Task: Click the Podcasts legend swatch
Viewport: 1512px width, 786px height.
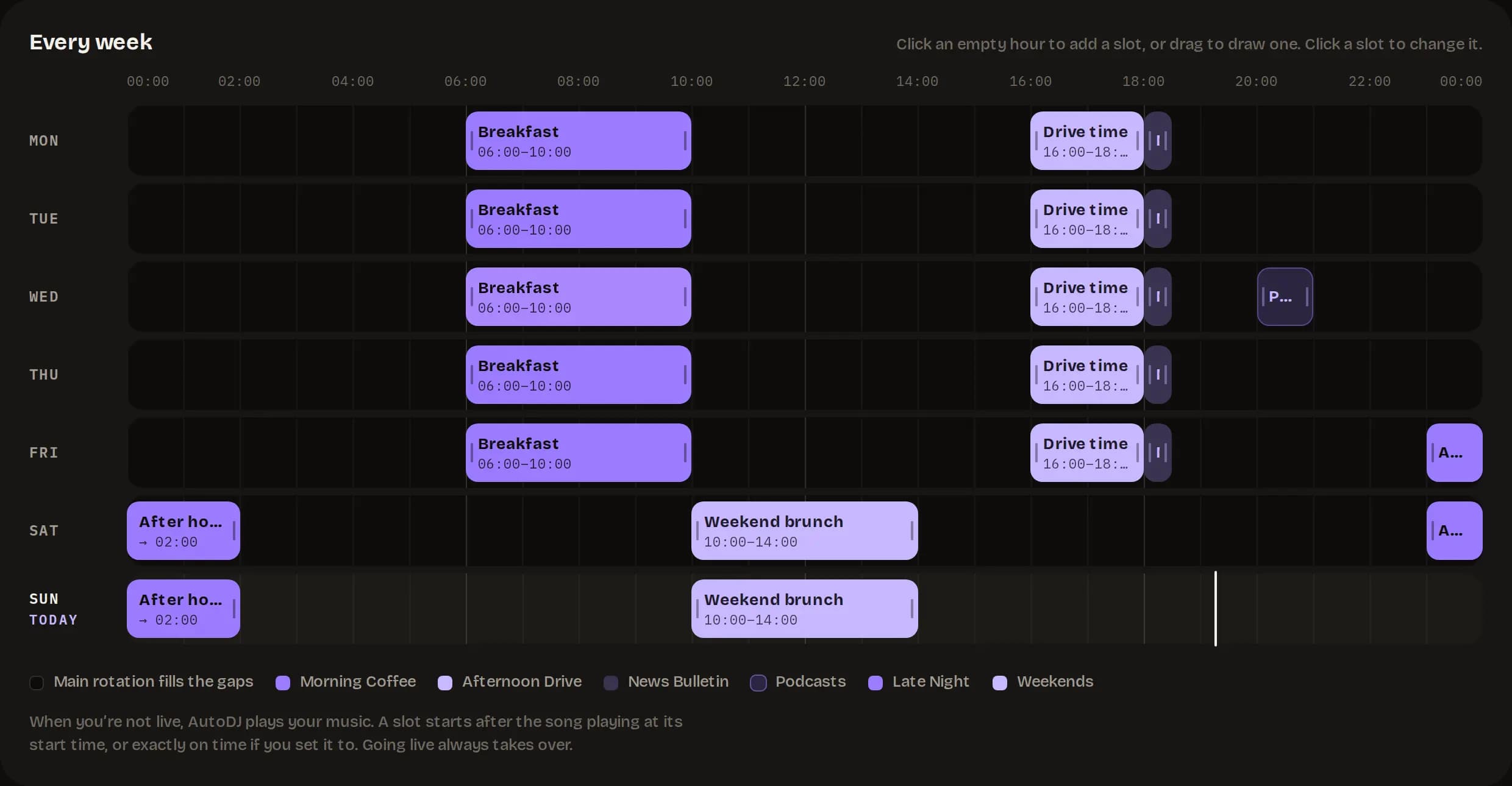Action: [x=758, y=682]
